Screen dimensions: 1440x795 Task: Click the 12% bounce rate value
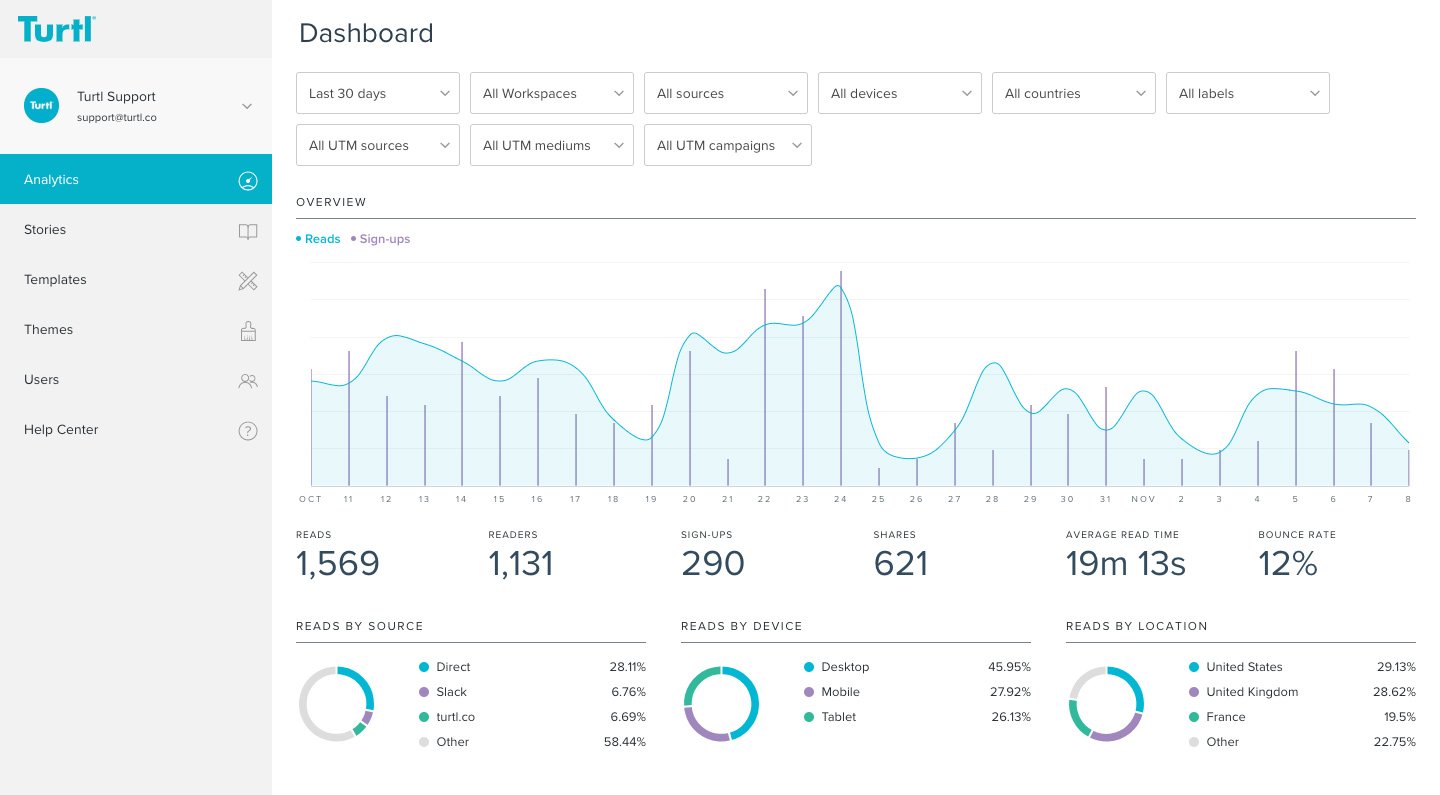point(1288,564)
